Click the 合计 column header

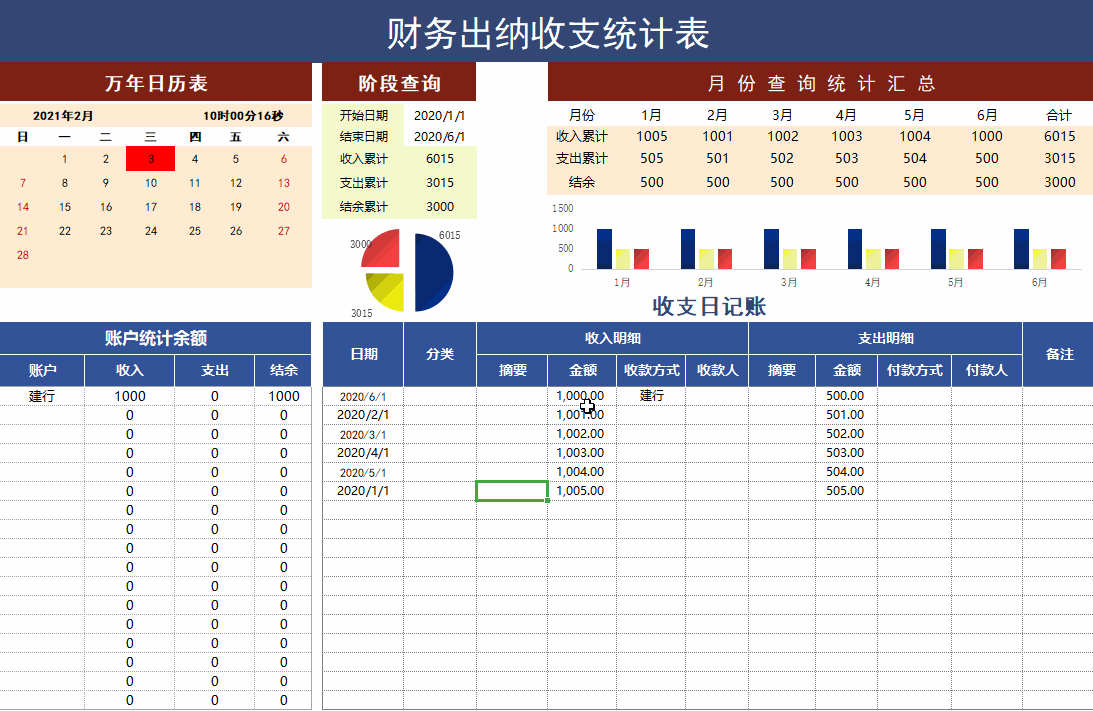(x=1058, y=115)
